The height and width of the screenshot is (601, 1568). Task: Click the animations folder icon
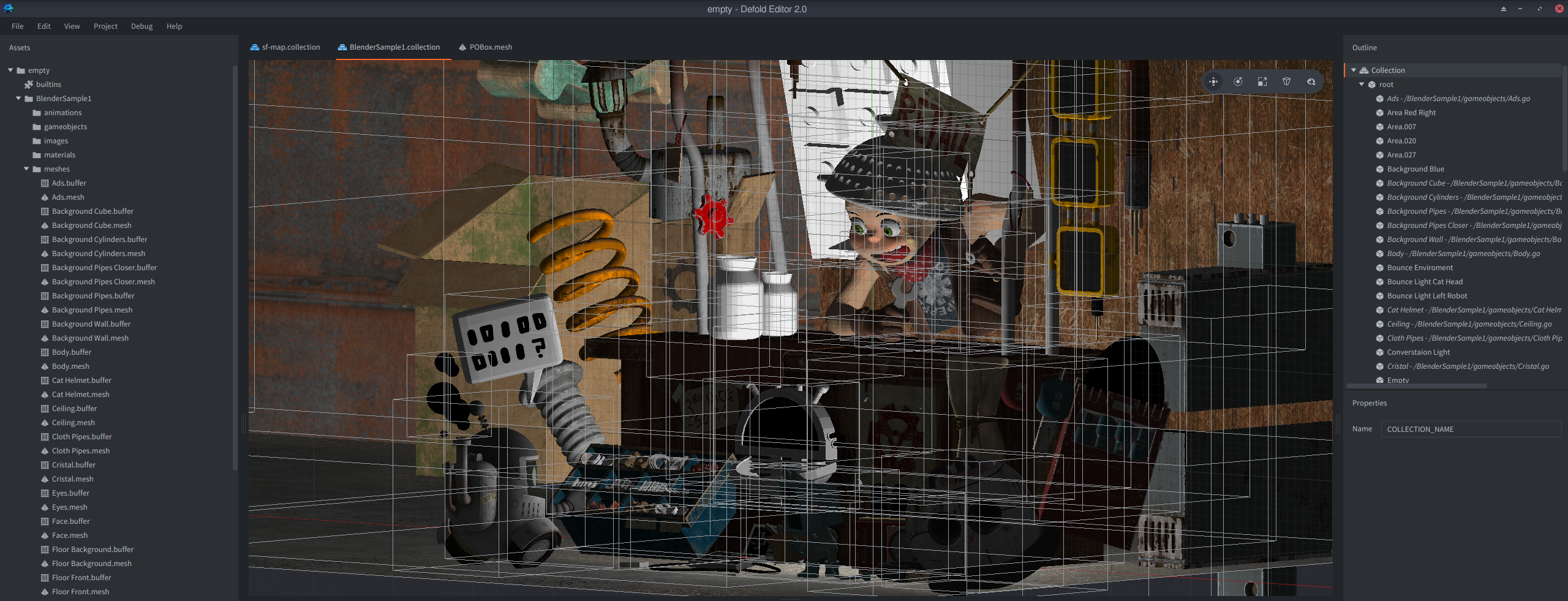pyautogui.click(x=37, y=113)
